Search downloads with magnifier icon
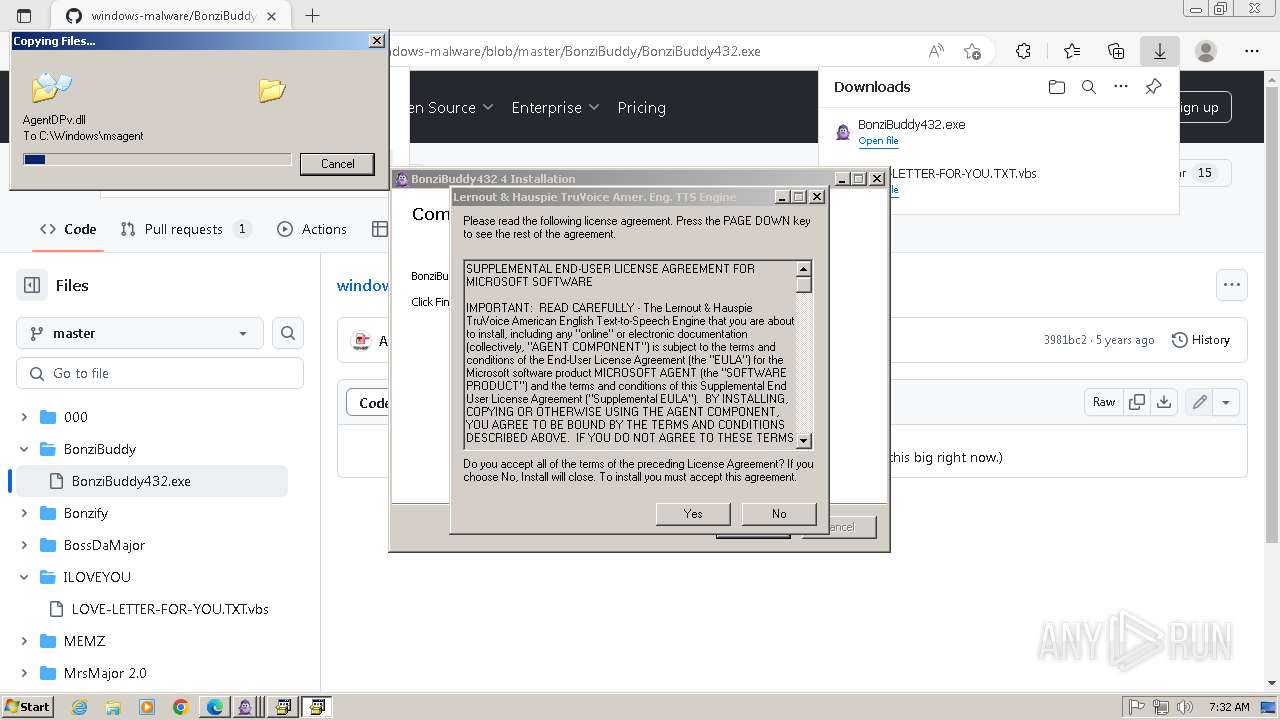This screenshot has width=1280, height=720. pyautogui.click(x=1089, y=87)
